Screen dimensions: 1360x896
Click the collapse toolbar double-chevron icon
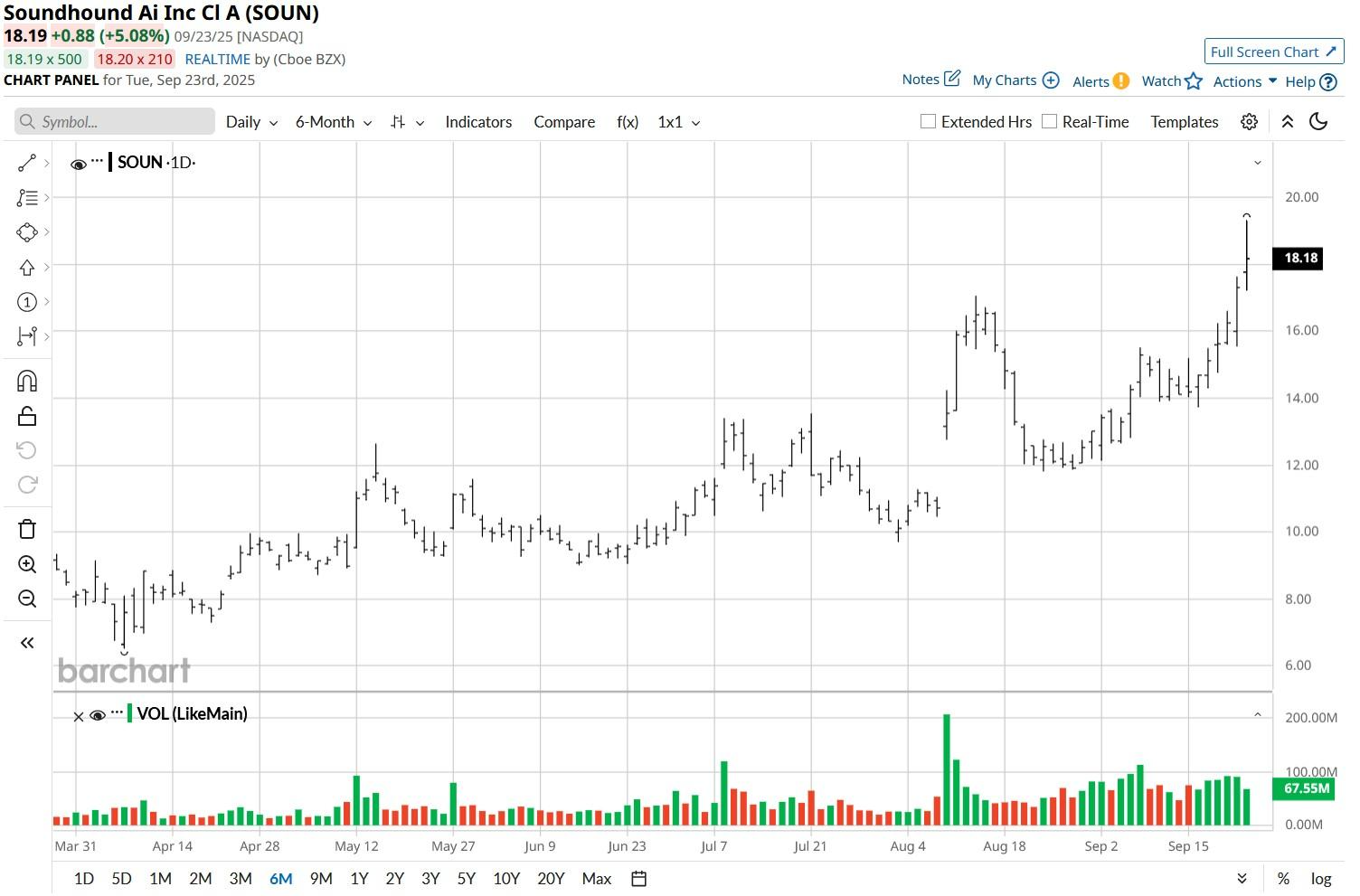[1288, 122]
